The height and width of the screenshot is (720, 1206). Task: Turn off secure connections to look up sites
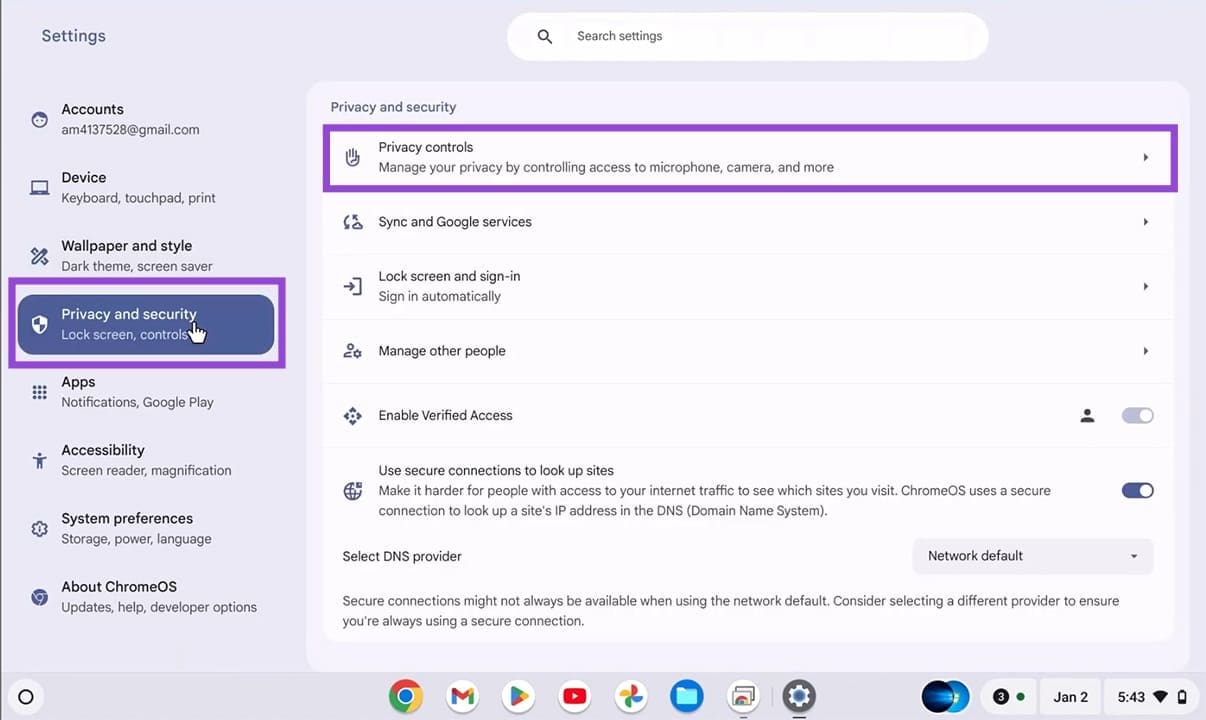point(1137,490)
